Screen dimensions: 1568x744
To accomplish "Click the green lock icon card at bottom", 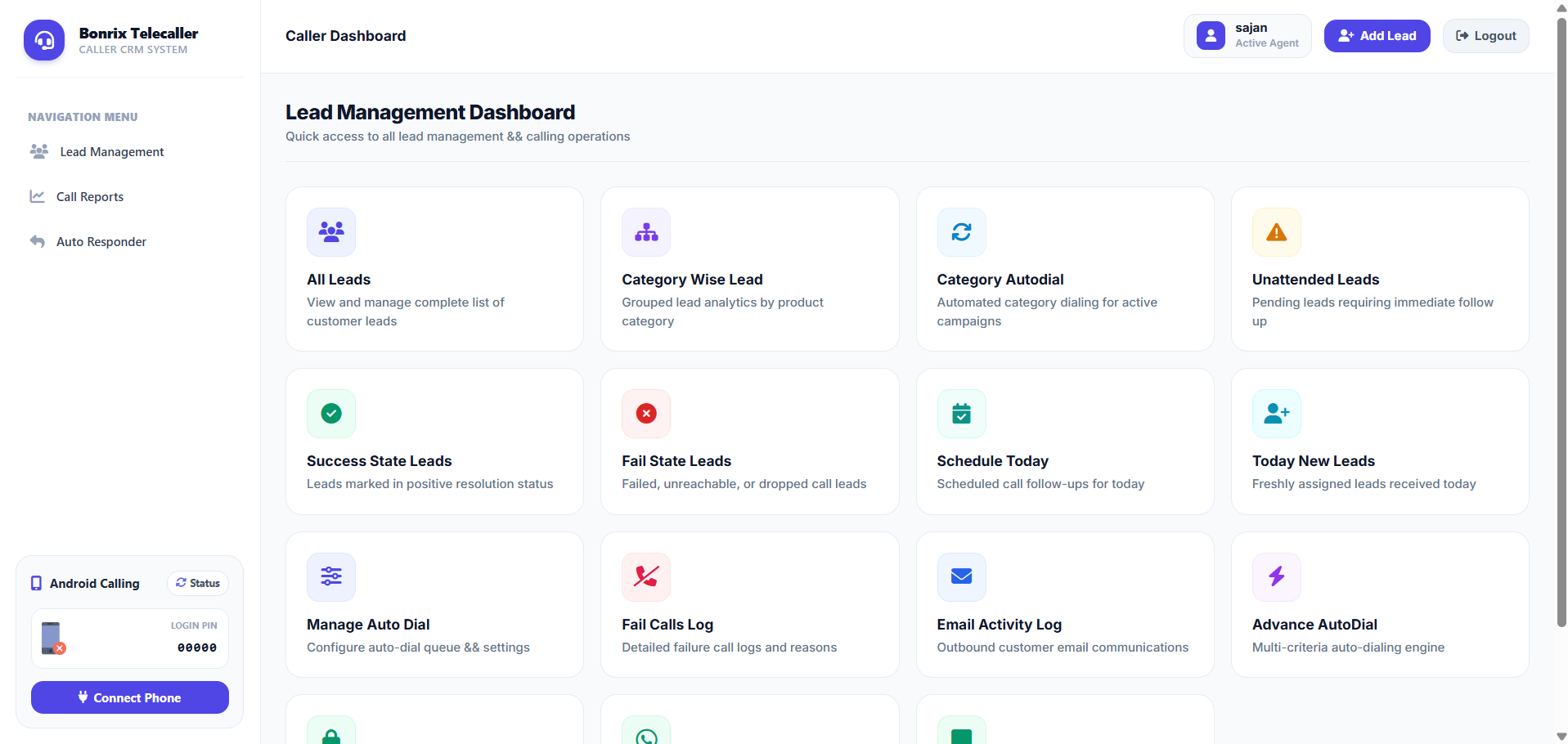I will (331, 730).
